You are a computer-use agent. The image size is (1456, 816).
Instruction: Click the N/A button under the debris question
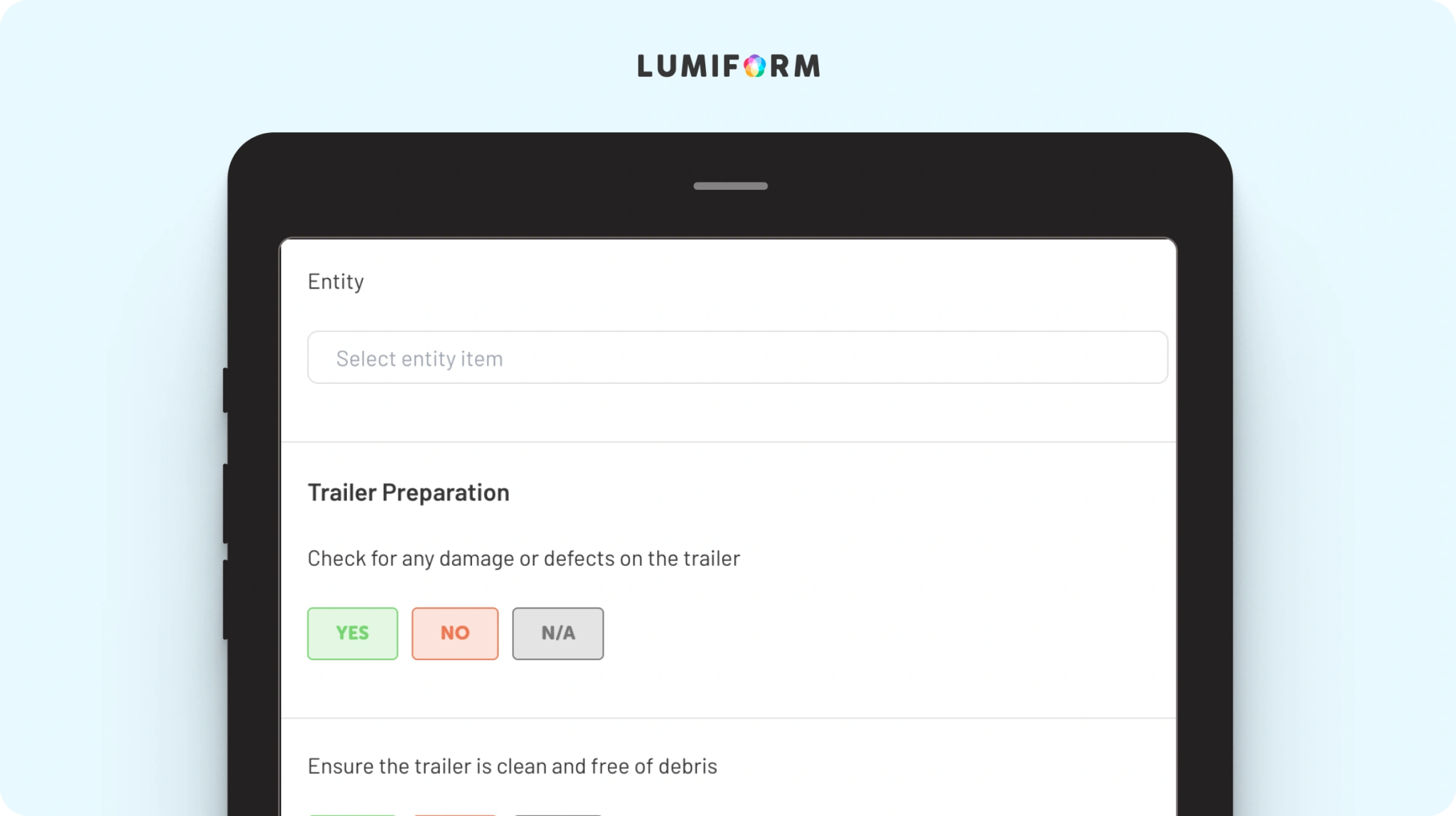[558, 814]
